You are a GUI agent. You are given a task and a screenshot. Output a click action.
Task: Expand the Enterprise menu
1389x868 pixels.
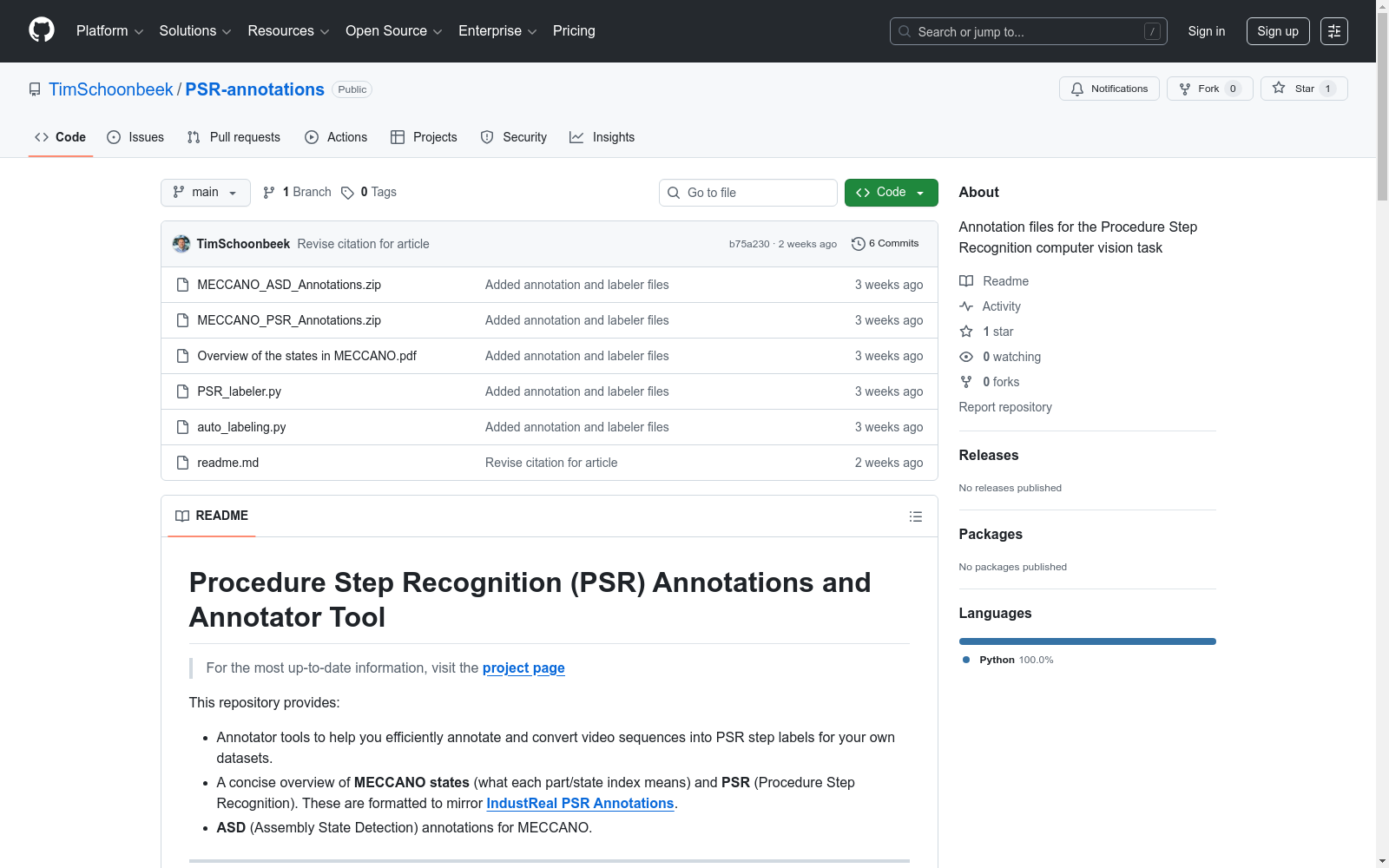tap(497, 31)
